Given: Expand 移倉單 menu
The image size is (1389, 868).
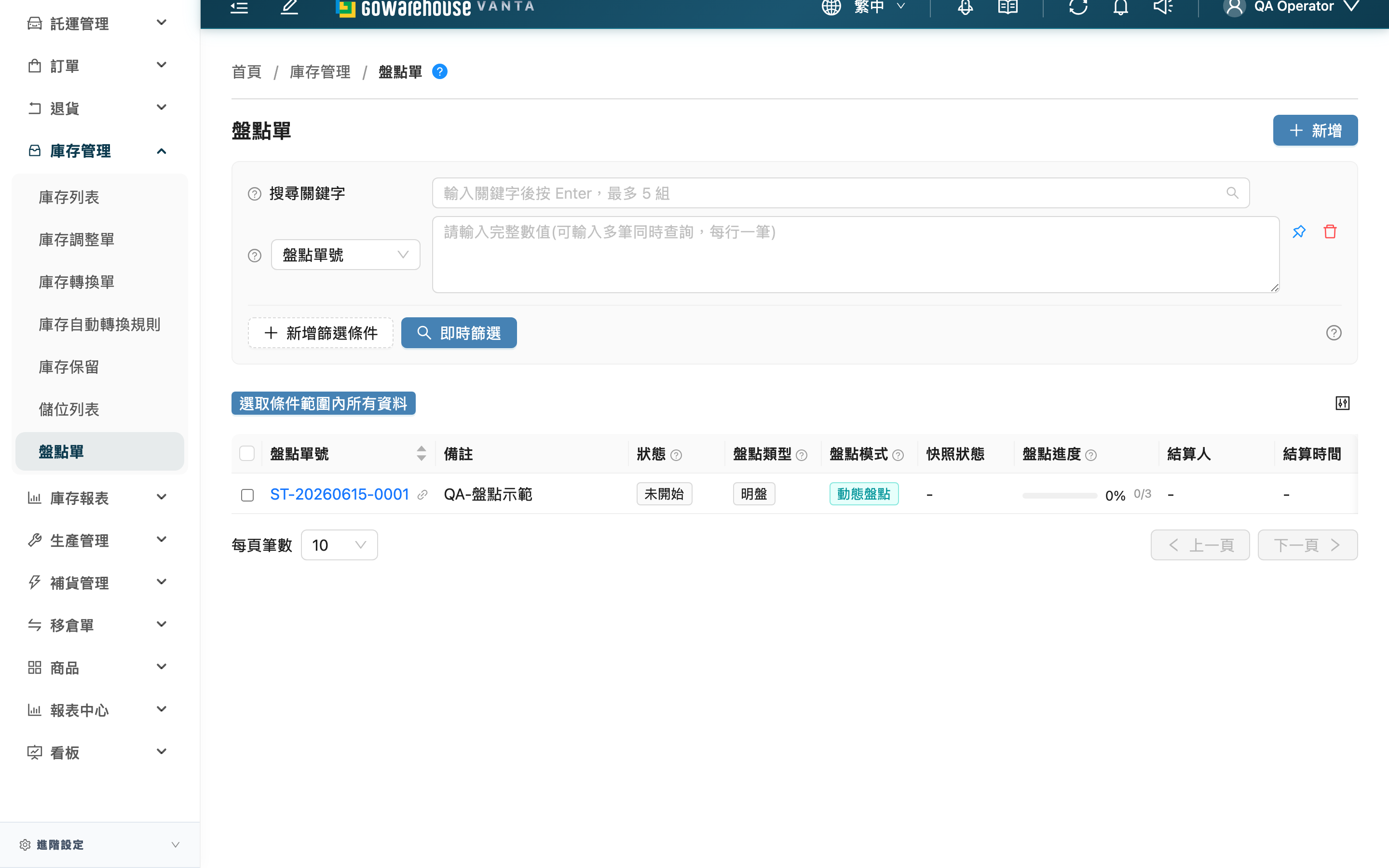Looking at the screenshot, I should (x=100, y=624).
